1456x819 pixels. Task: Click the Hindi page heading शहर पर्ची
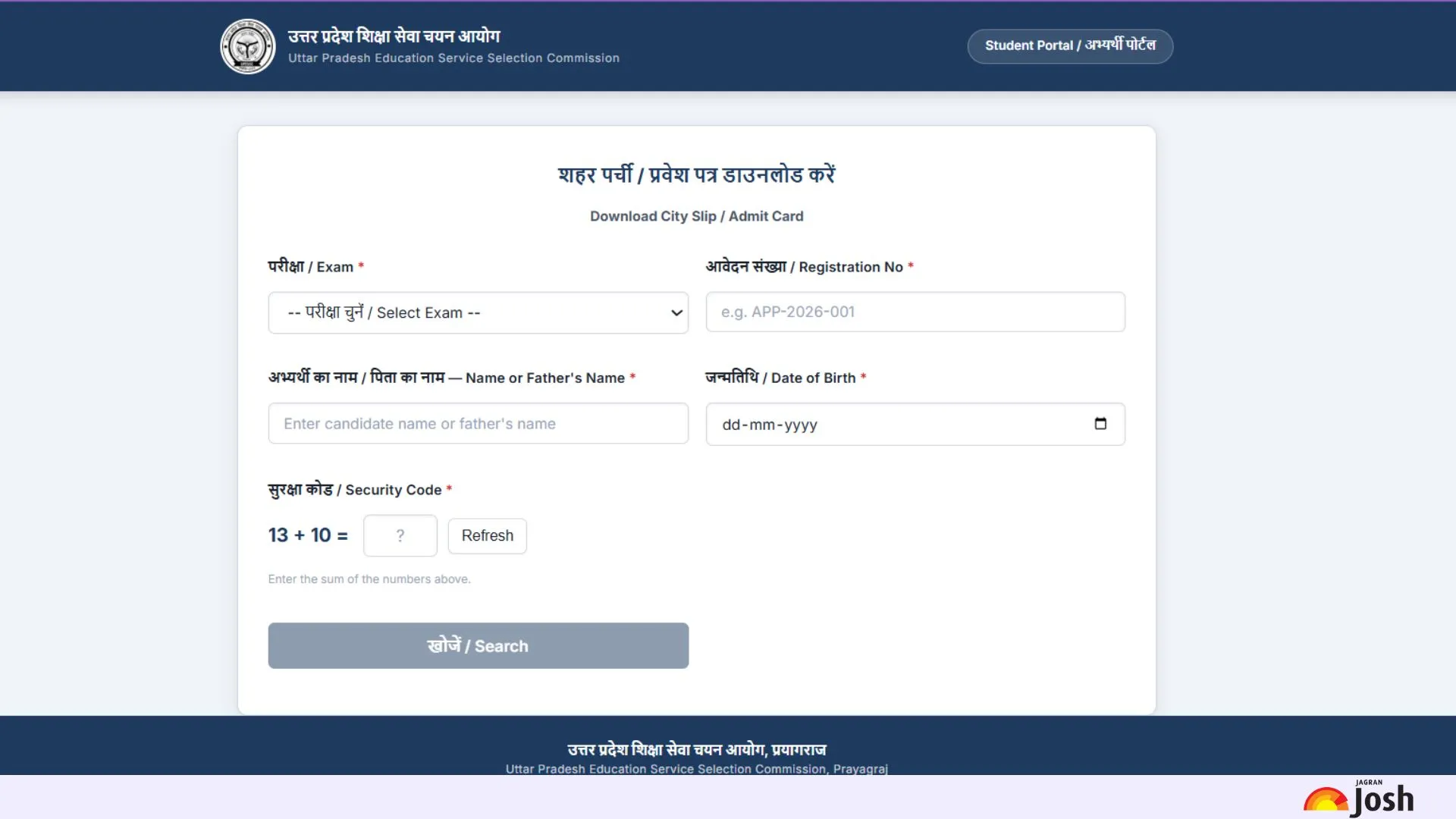[696, 175]
